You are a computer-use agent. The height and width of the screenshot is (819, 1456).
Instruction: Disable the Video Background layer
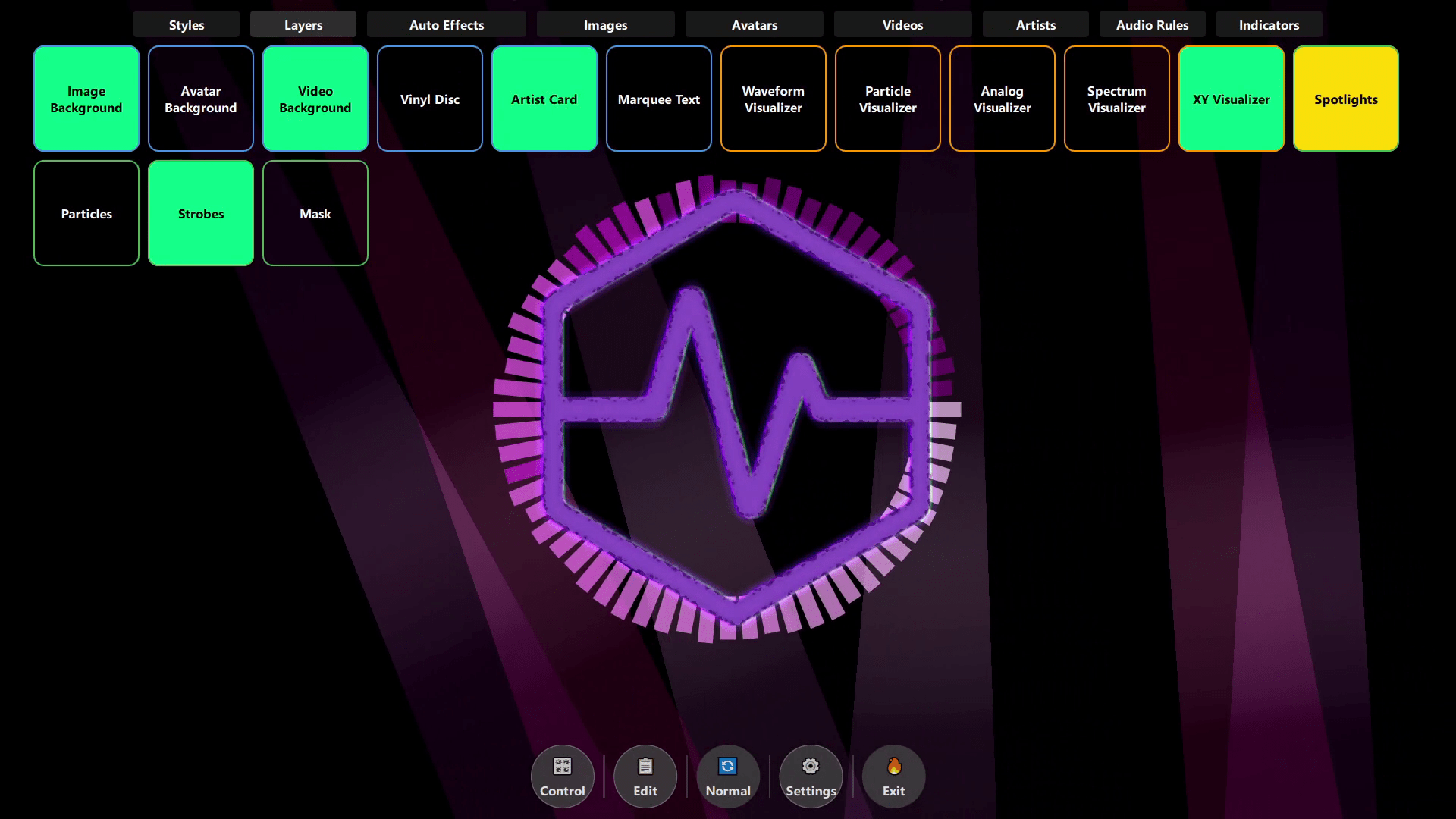(x=315, y=99)
